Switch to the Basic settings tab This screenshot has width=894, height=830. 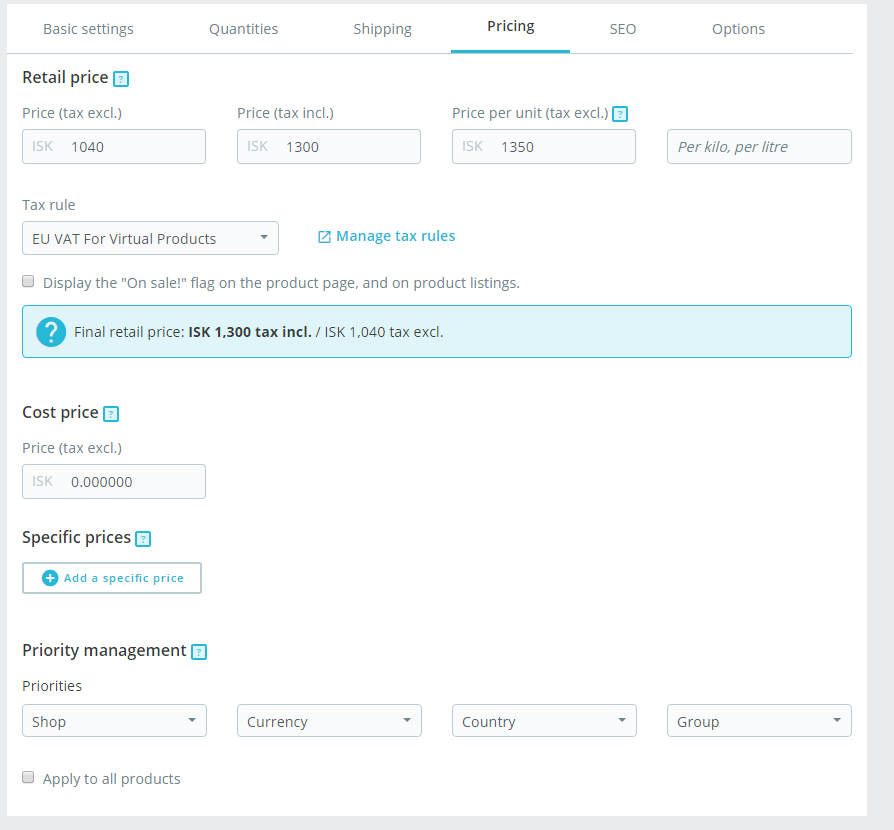(88, 29)
